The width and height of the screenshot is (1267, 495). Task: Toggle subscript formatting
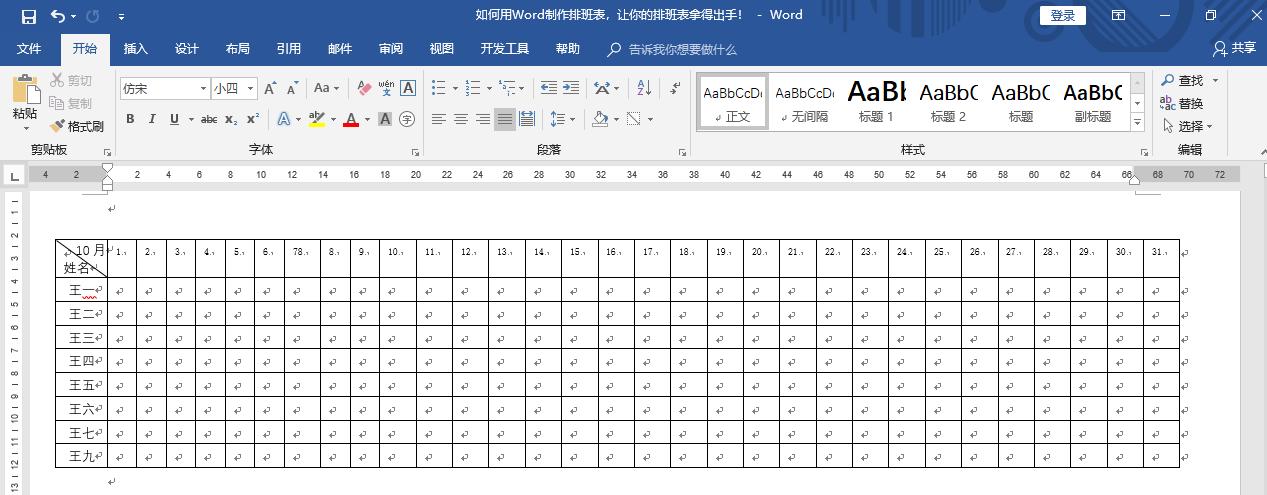point(231,119)
